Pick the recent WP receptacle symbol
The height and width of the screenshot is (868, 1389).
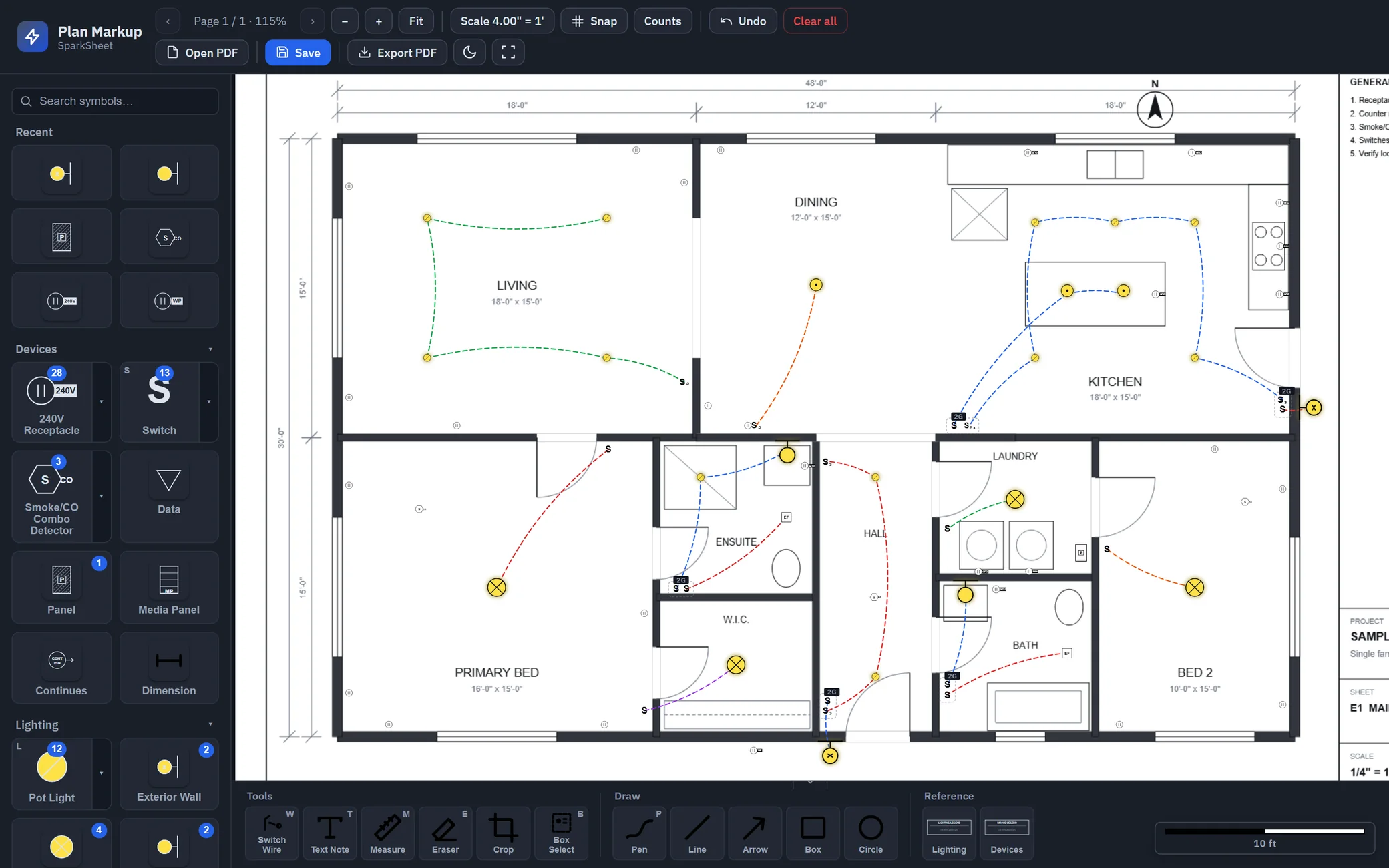click(169, 300)
